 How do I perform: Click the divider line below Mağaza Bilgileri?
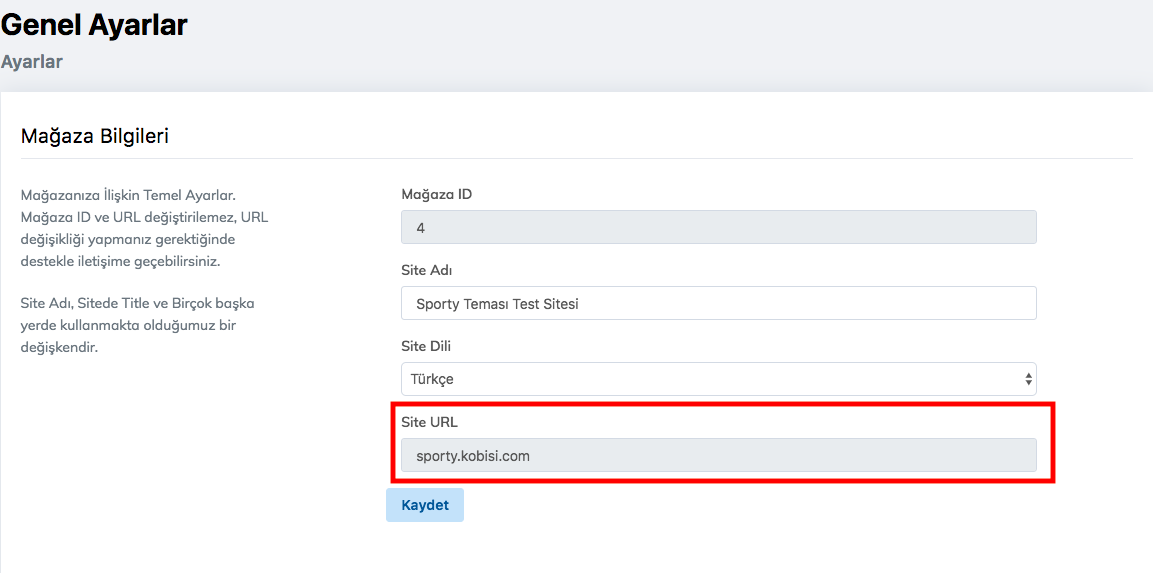576,158
